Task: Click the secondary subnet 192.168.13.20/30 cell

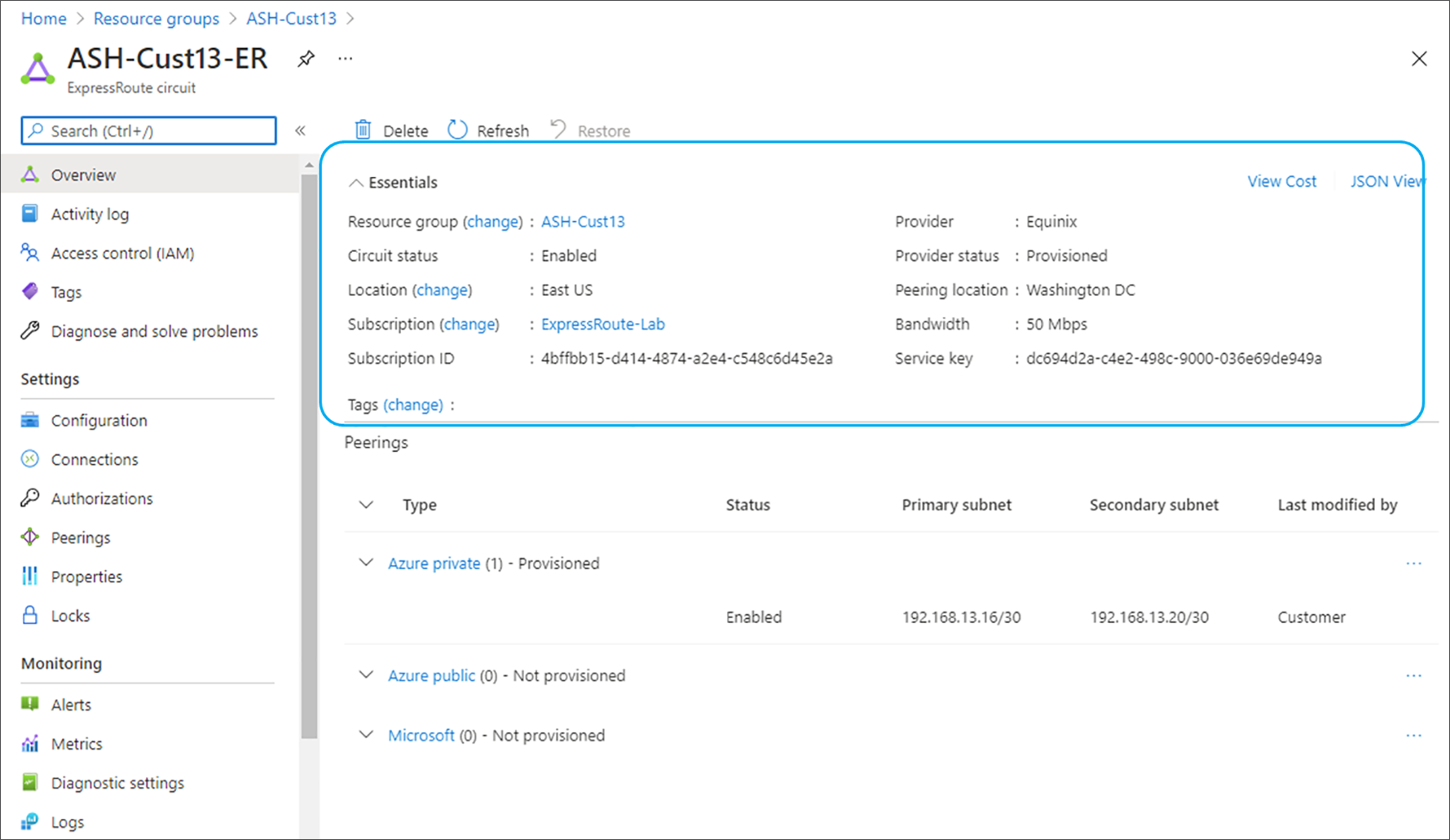Action: 1149,617
